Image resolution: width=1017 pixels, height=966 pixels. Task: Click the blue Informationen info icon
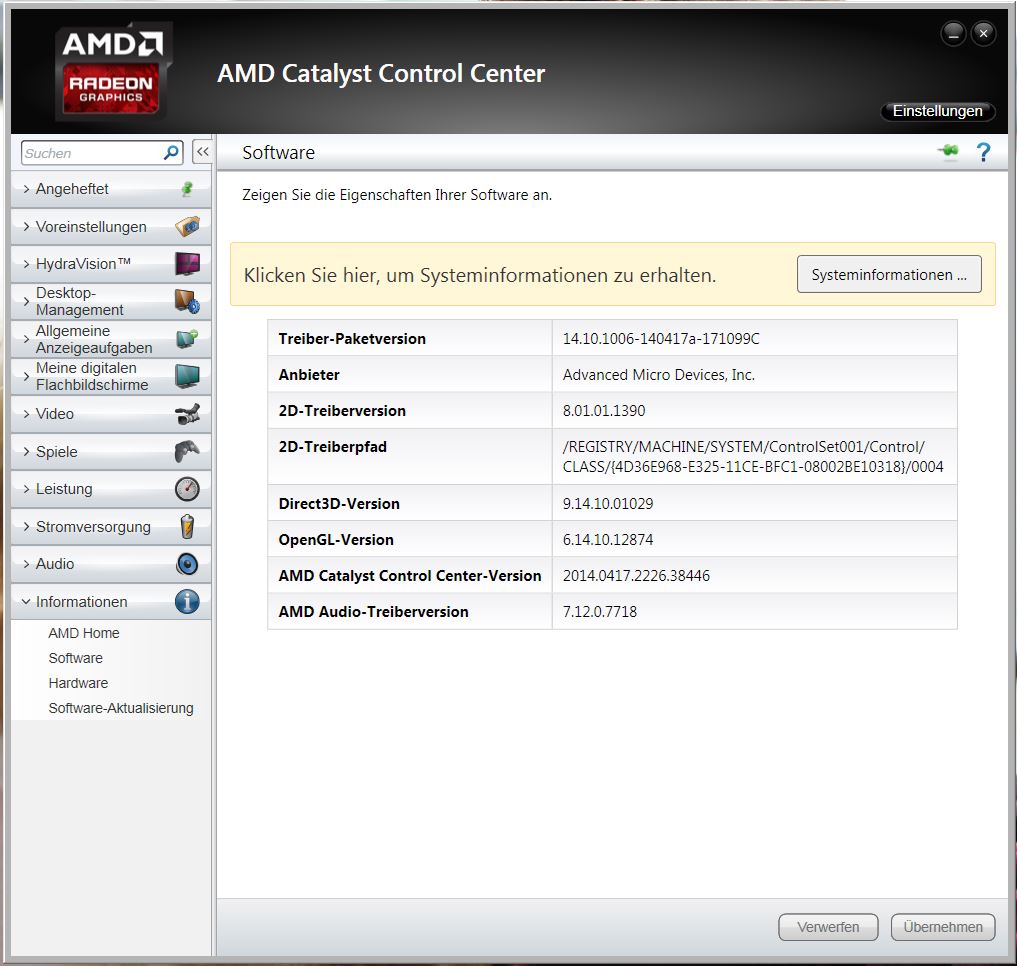point(187,601)
